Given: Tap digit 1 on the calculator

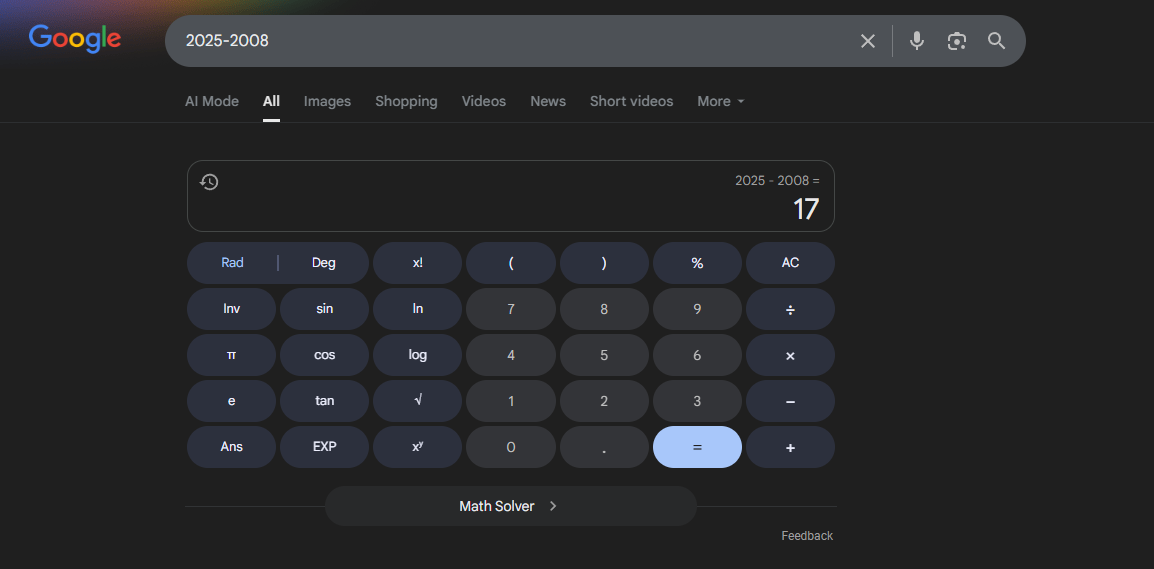Looking at the screenshot, I should [511, 401].
